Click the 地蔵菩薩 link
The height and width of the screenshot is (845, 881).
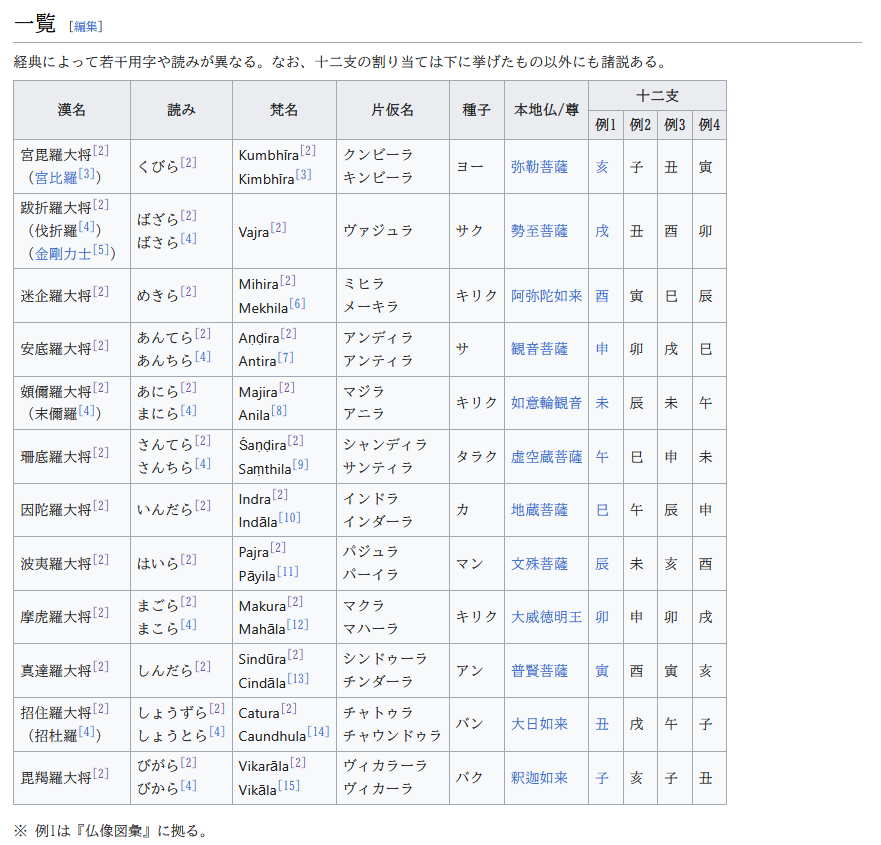tap(539, 510)
